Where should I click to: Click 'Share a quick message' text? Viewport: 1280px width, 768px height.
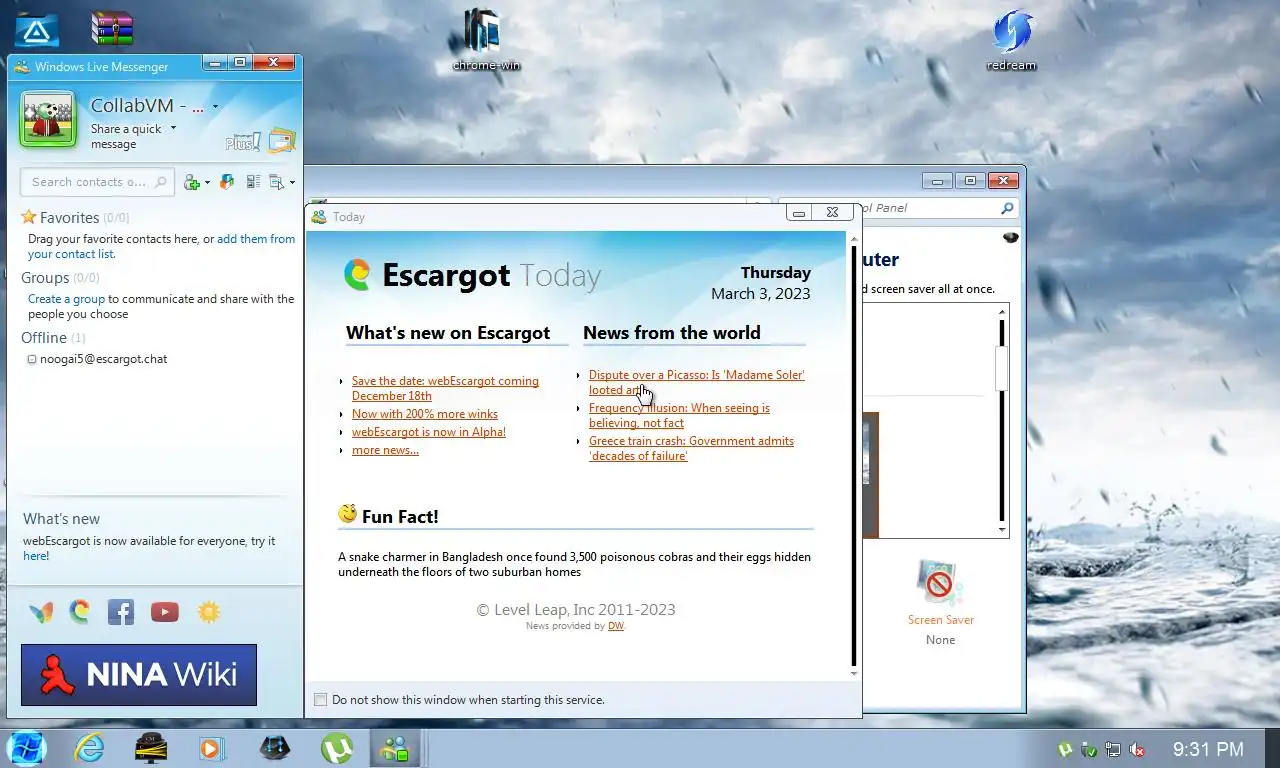(126, 136)
